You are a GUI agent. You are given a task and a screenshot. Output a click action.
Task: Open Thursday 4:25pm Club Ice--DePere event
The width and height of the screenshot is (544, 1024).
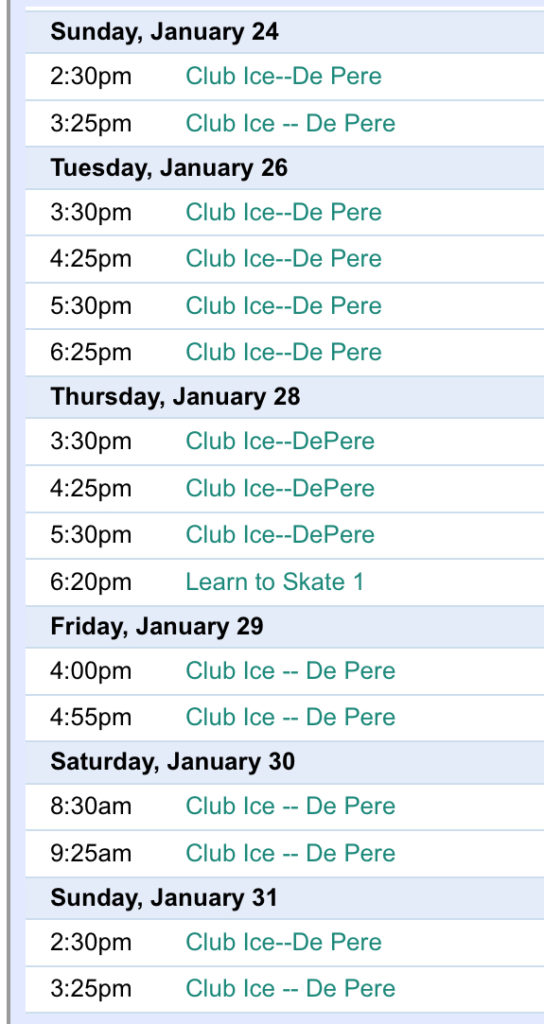pos(280,488)
